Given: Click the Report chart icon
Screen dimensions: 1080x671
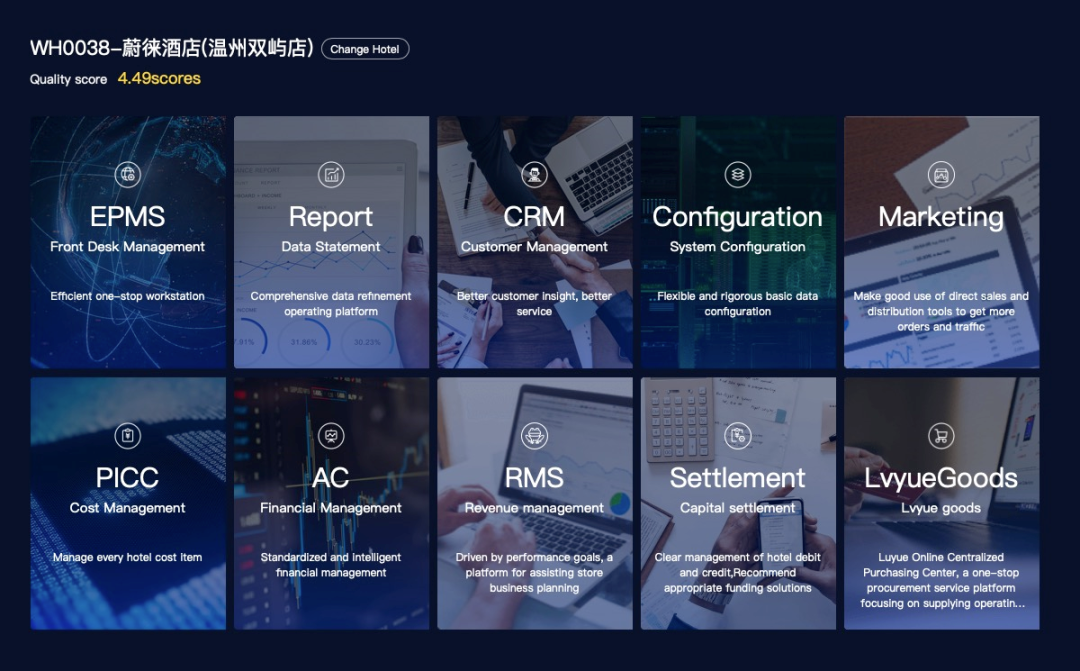Looking at the screenshot, I should (331, 174).
